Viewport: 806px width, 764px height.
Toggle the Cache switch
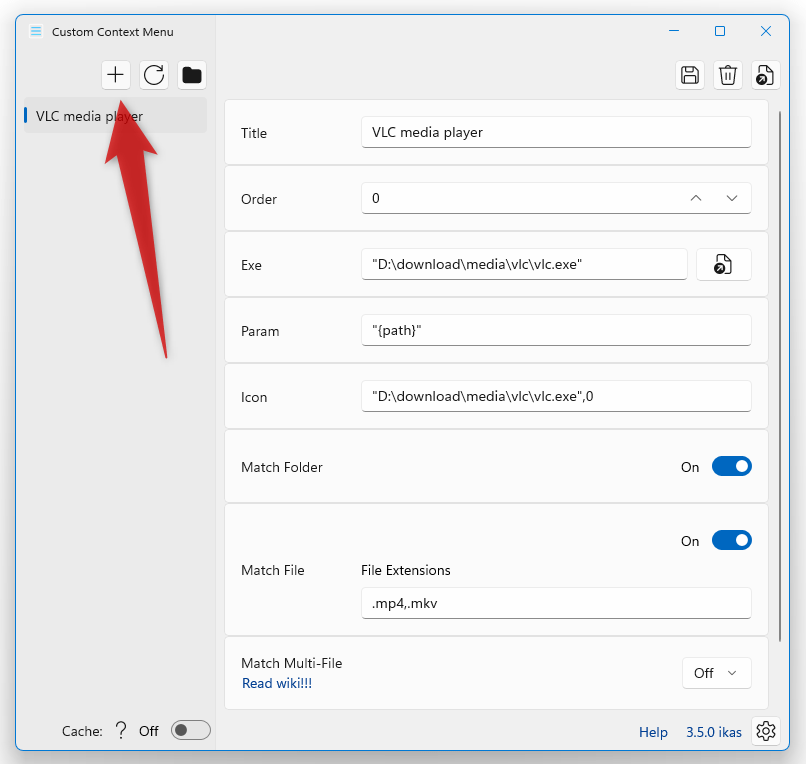191,730
